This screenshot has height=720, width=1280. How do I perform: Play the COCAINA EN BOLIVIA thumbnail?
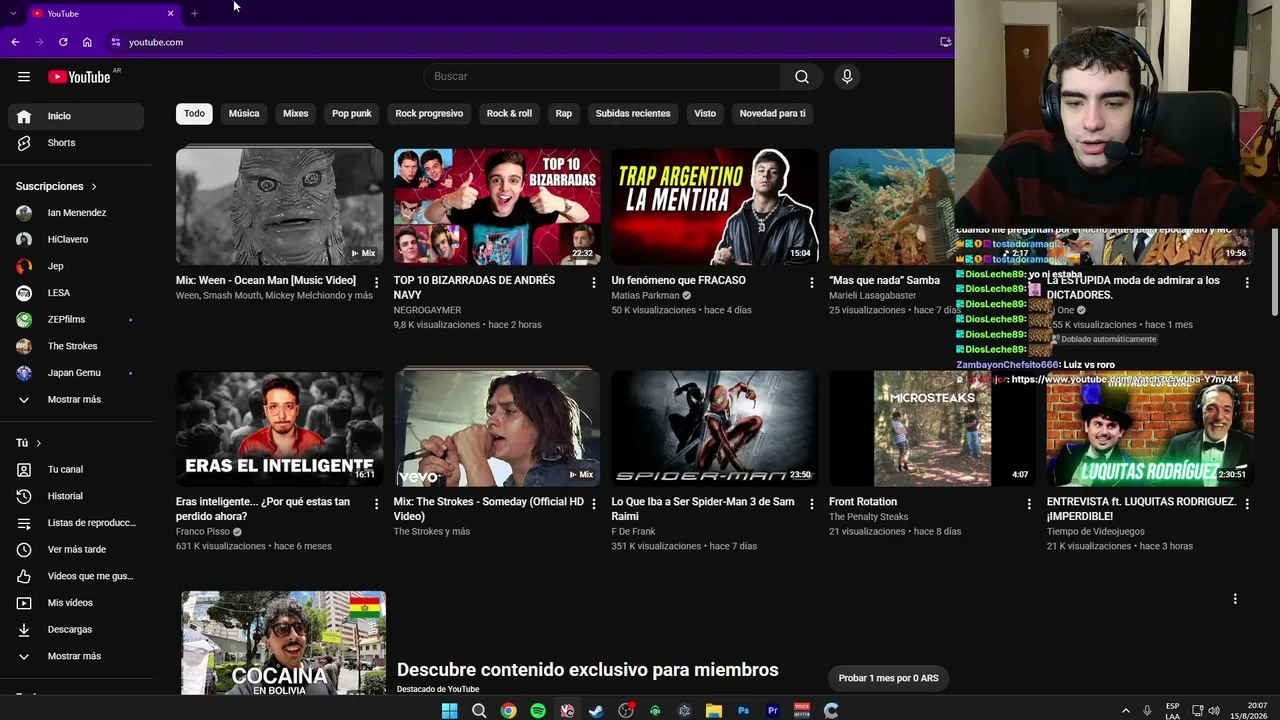pyautogui.click(x=283, y=643)
